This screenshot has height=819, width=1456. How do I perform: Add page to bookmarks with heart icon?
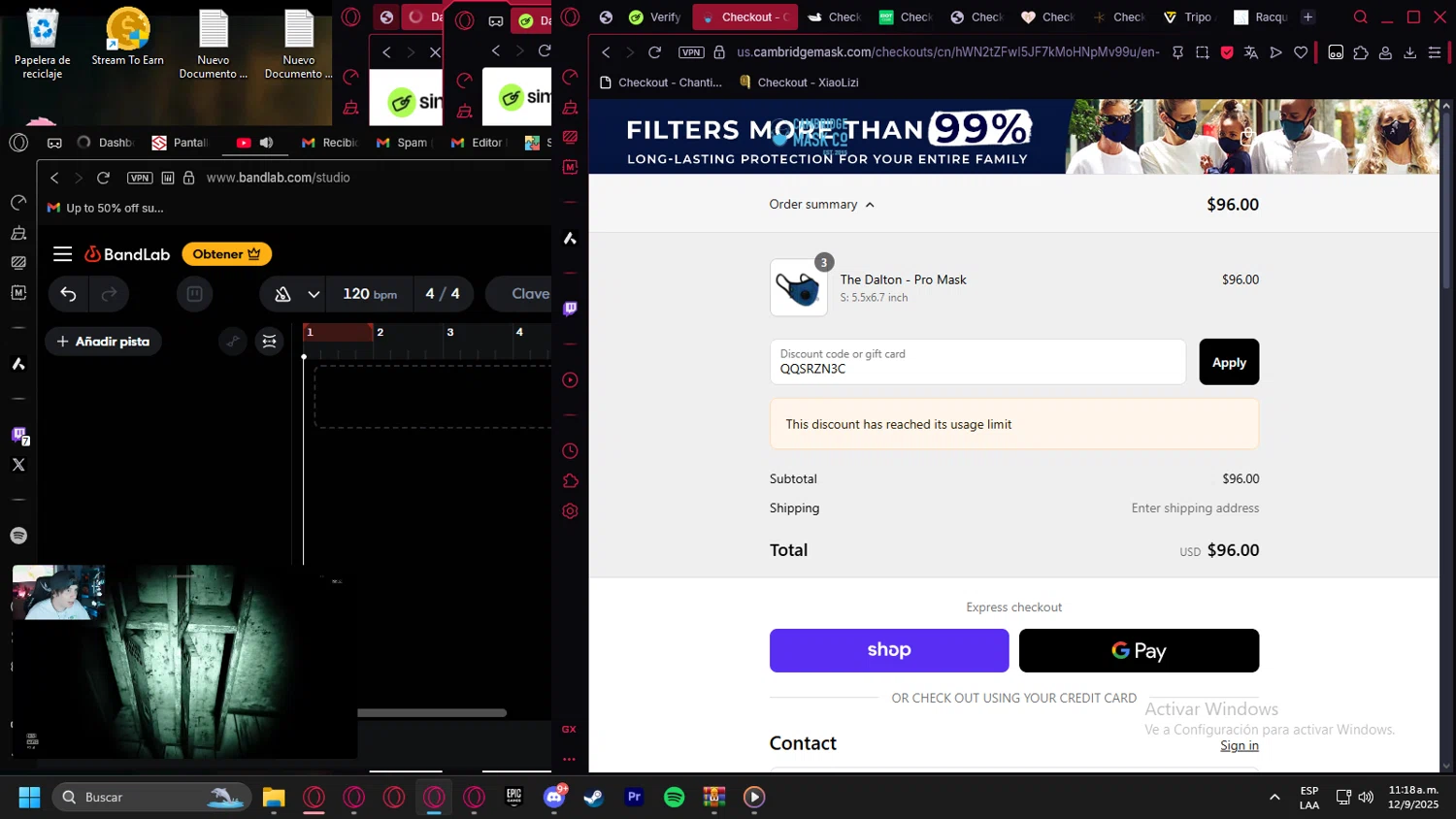[1301, 52]
